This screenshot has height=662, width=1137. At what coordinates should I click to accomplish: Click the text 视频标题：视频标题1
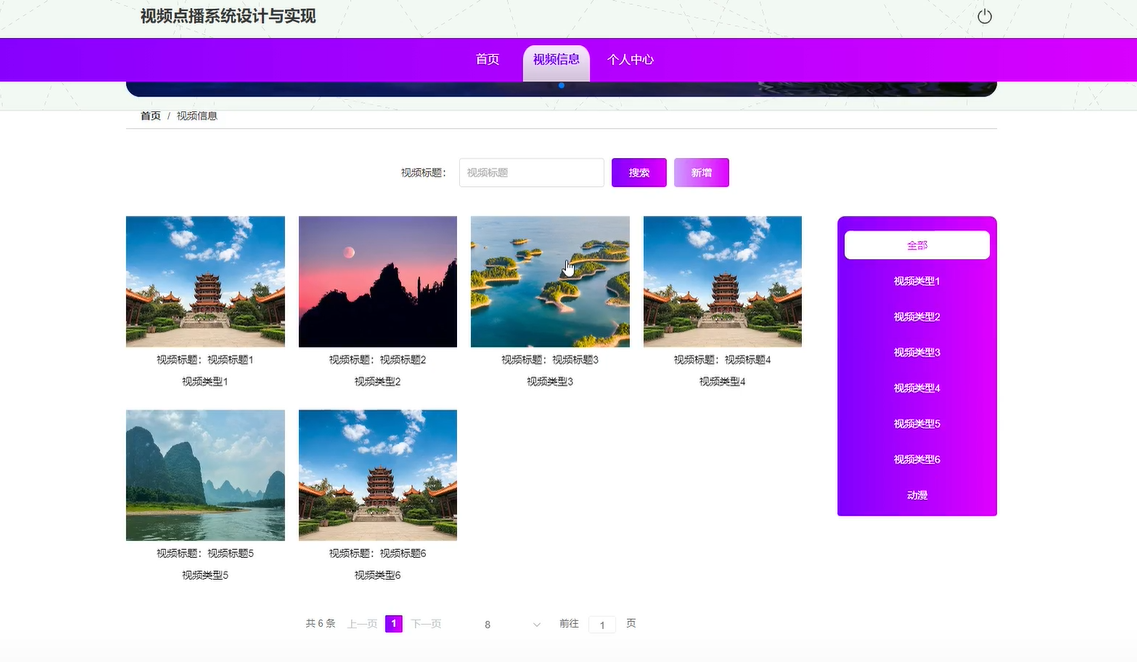(205, 360)
